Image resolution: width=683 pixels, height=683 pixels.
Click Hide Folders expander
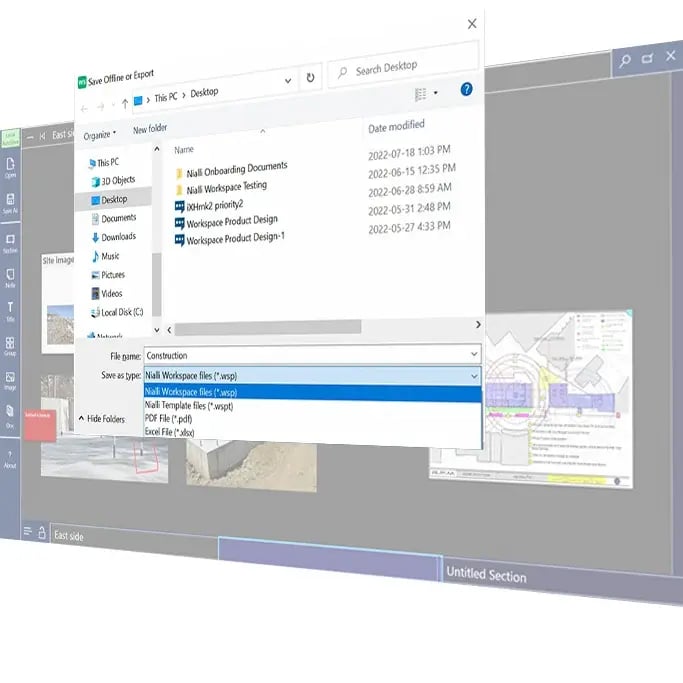(102, 419)
